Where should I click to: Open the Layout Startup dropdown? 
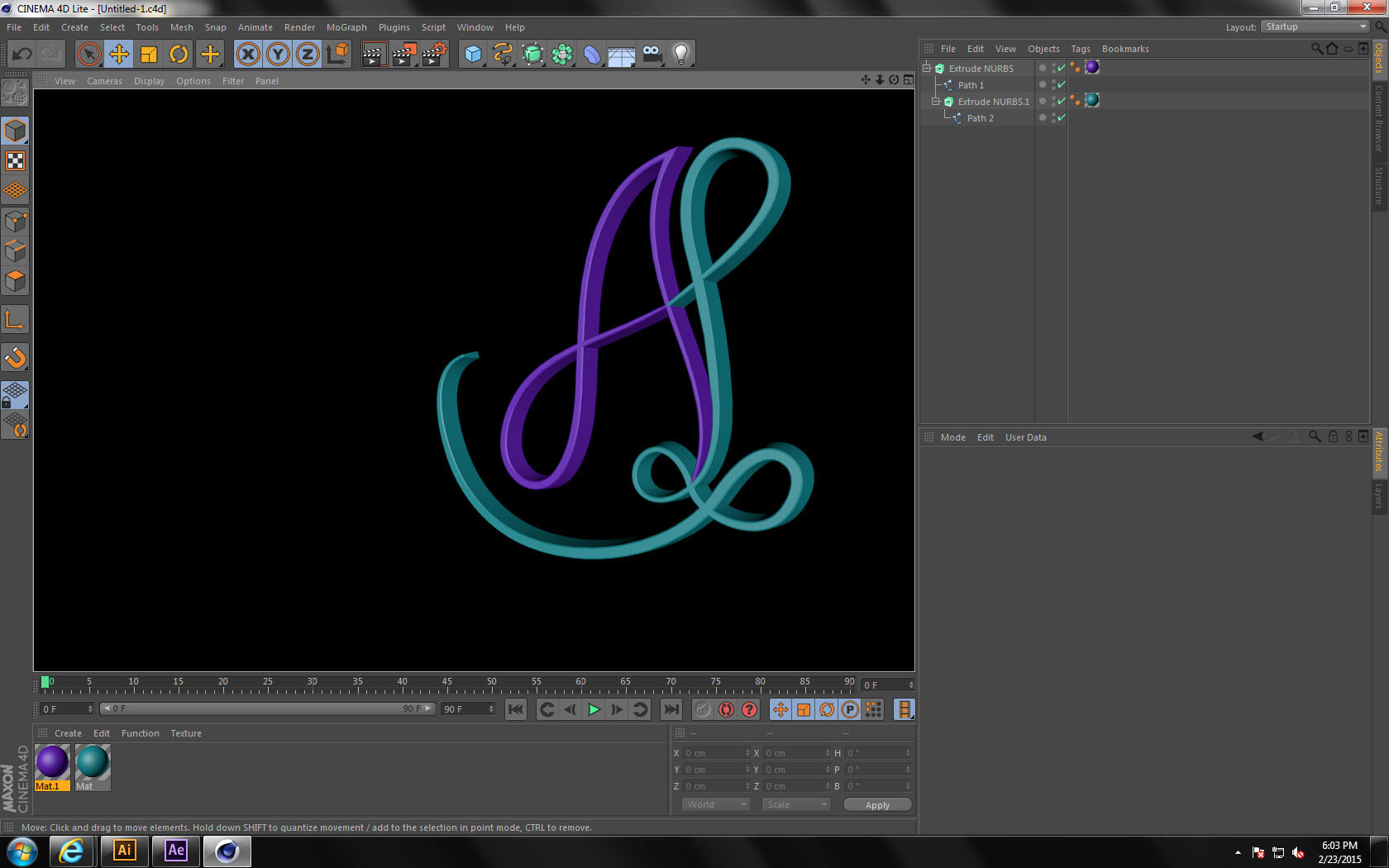pyautogui.click(x=1315, y=26)
